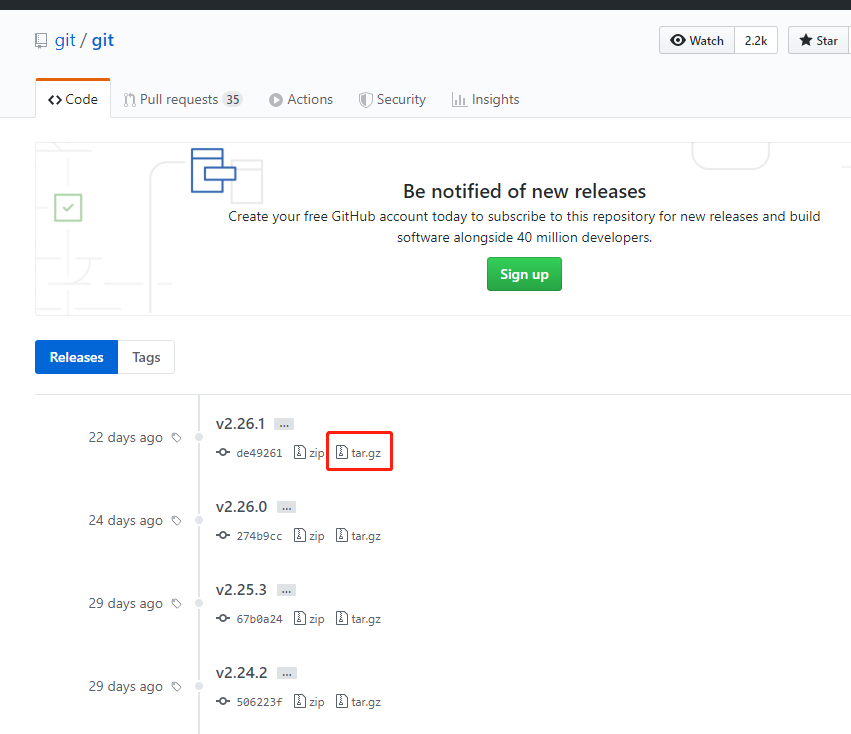
Task: Click the Star button
Action: tap(819, 40)
